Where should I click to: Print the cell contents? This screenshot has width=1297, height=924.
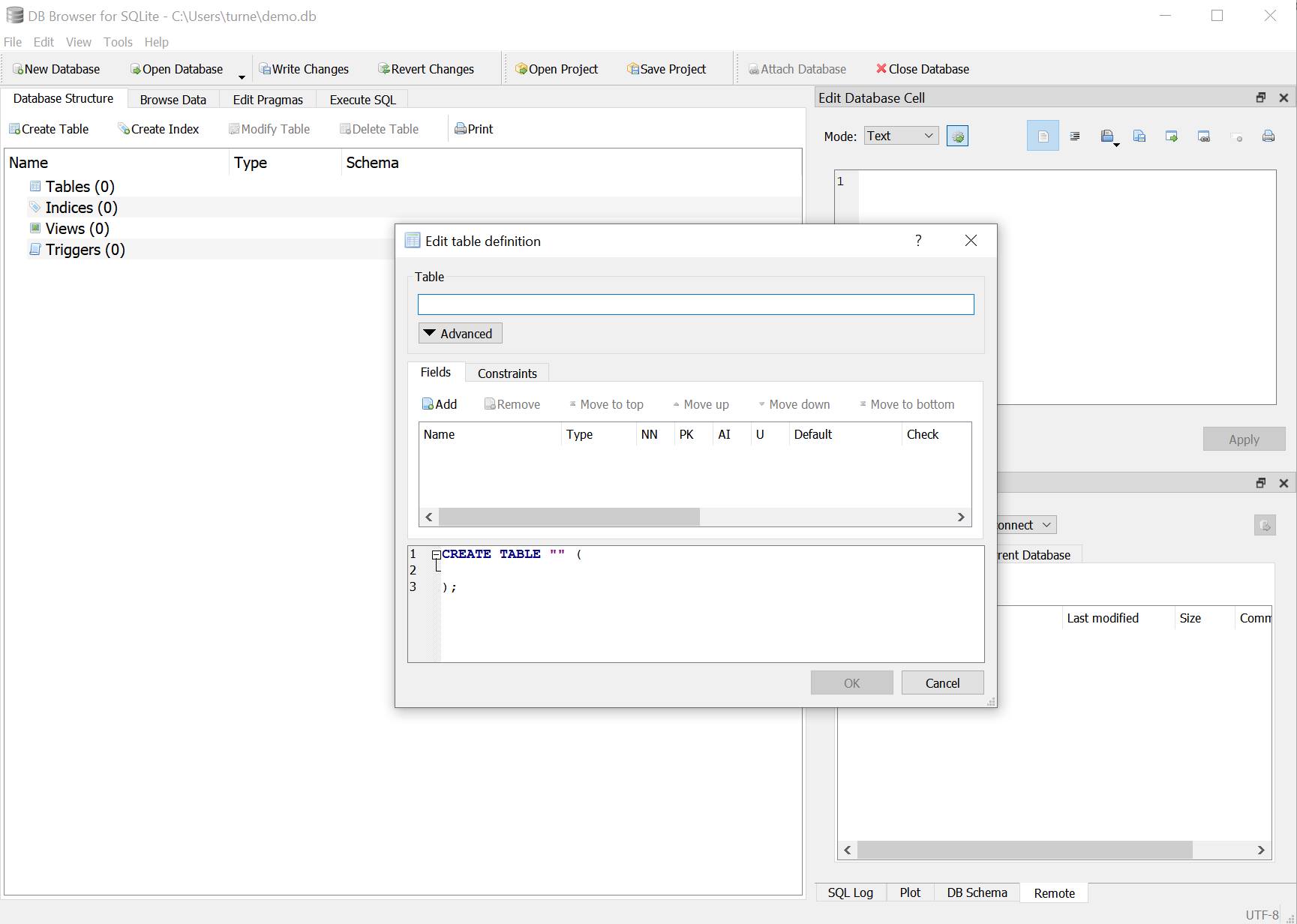tap(1268, 136)
